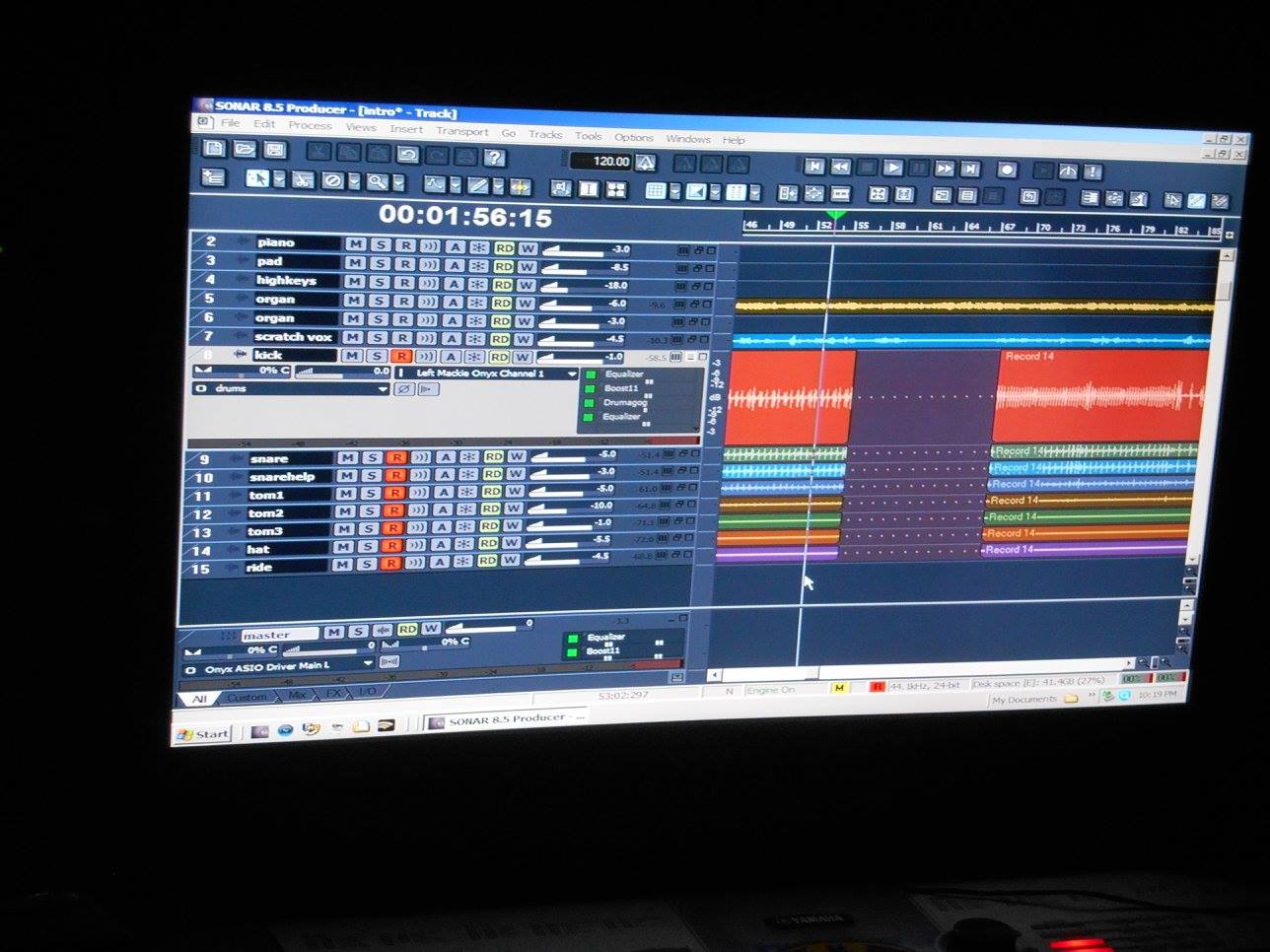The image size is (1270, 952).
Task: Create a new project with the New file icon
Action: 215,149
